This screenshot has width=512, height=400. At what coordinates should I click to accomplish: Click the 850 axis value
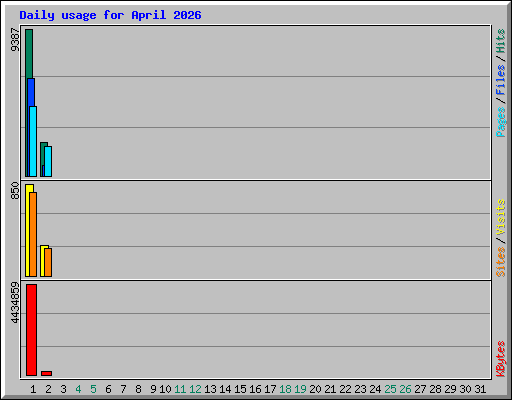pyautogui.click(x=15, y=190)
